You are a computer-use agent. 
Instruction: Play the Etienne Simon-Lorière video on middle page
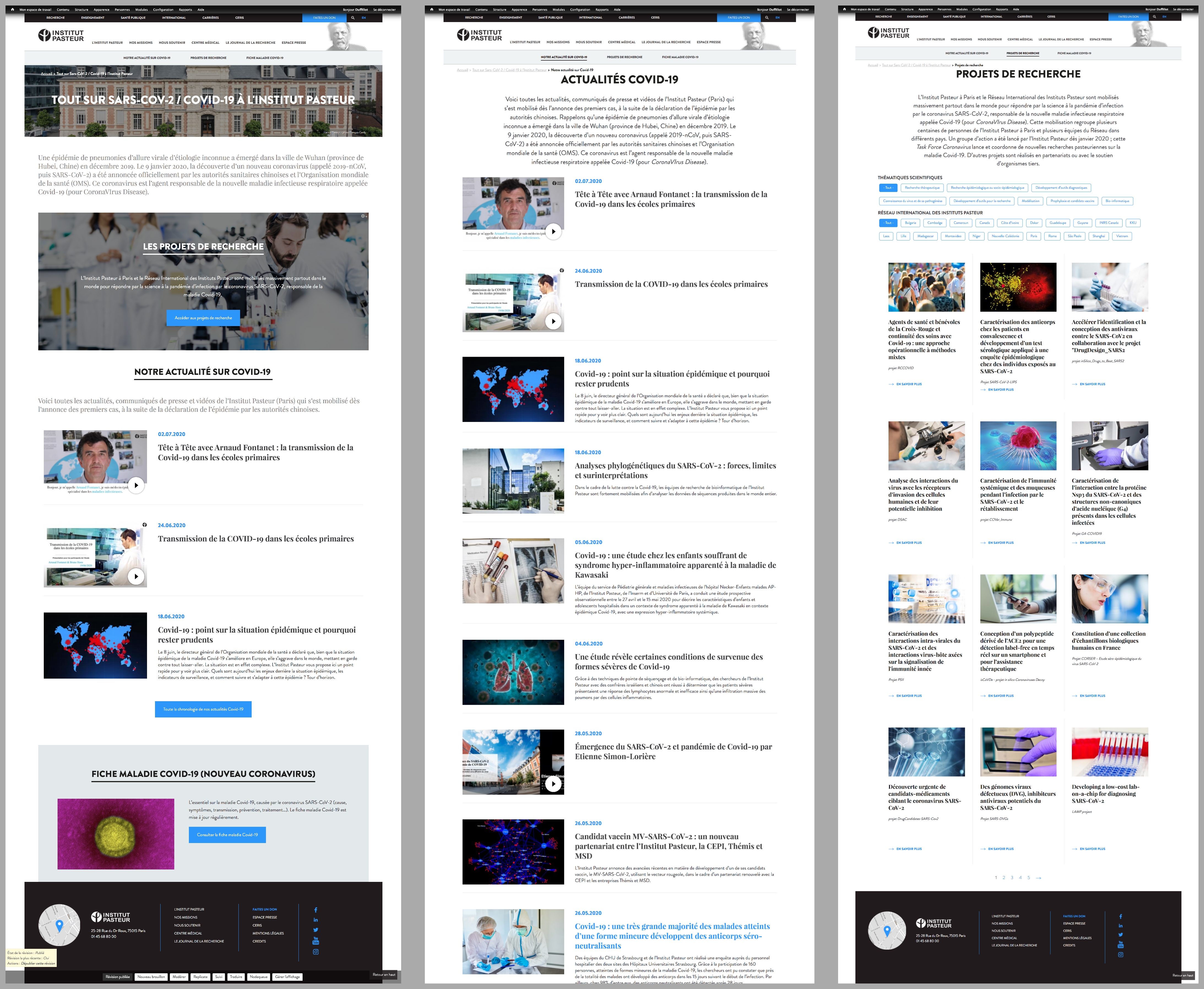tap(553, 783)
